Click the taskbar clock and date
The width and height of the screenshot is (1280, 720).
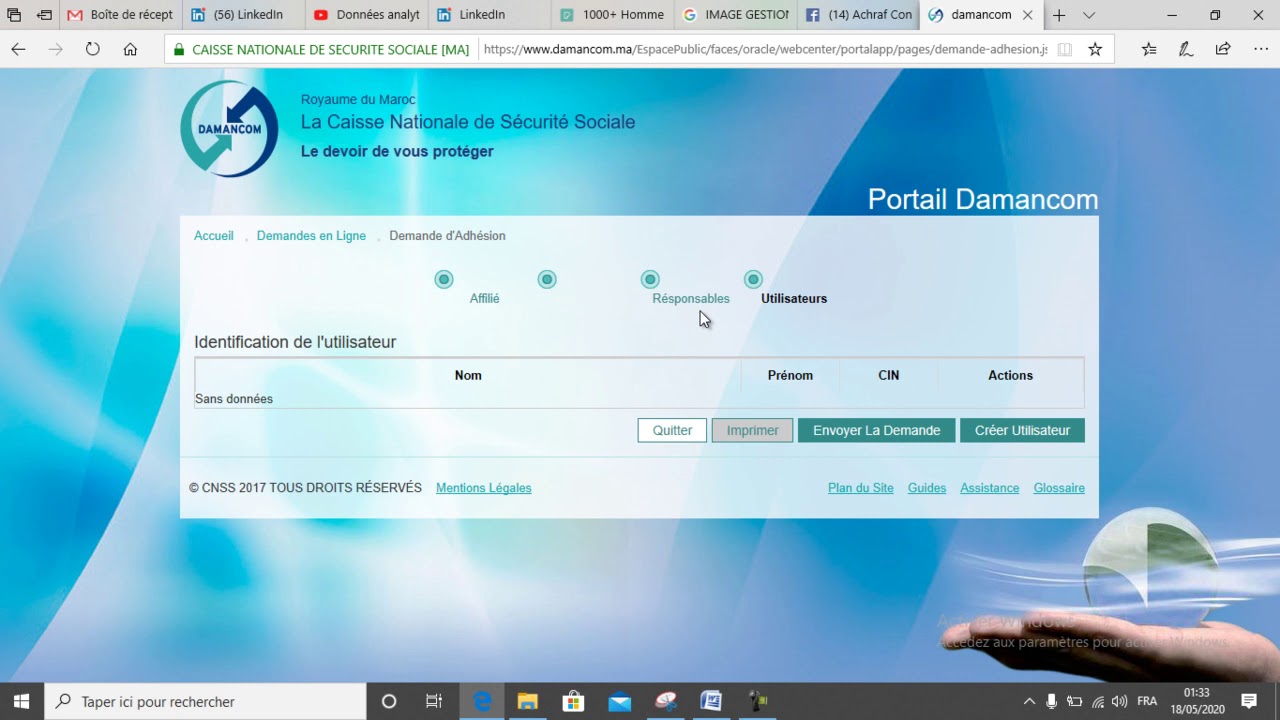[1196, 701]
